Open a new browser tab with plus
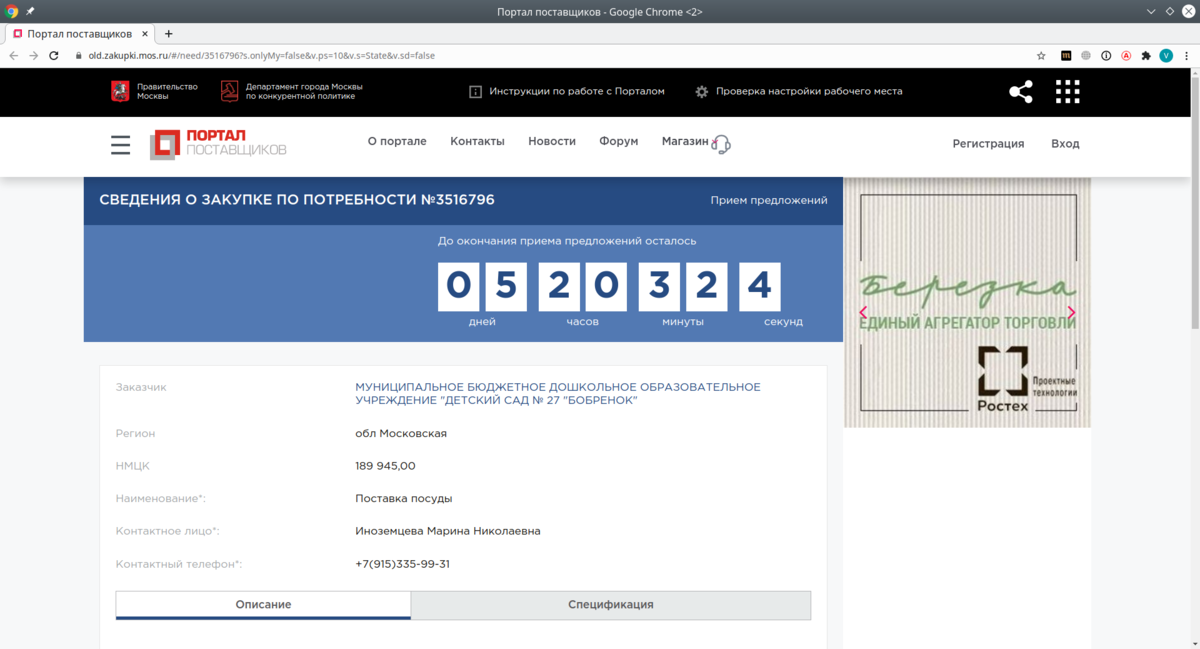The image size is (1200, 649). pyautogui.click(x=169, y=34)
